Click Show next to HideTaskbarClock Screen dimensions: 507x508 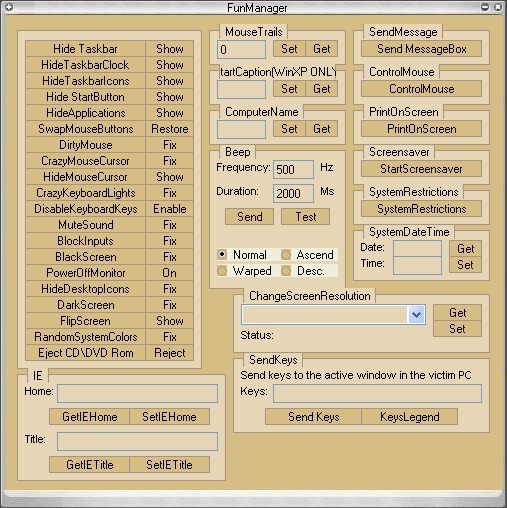coord(170,65)
